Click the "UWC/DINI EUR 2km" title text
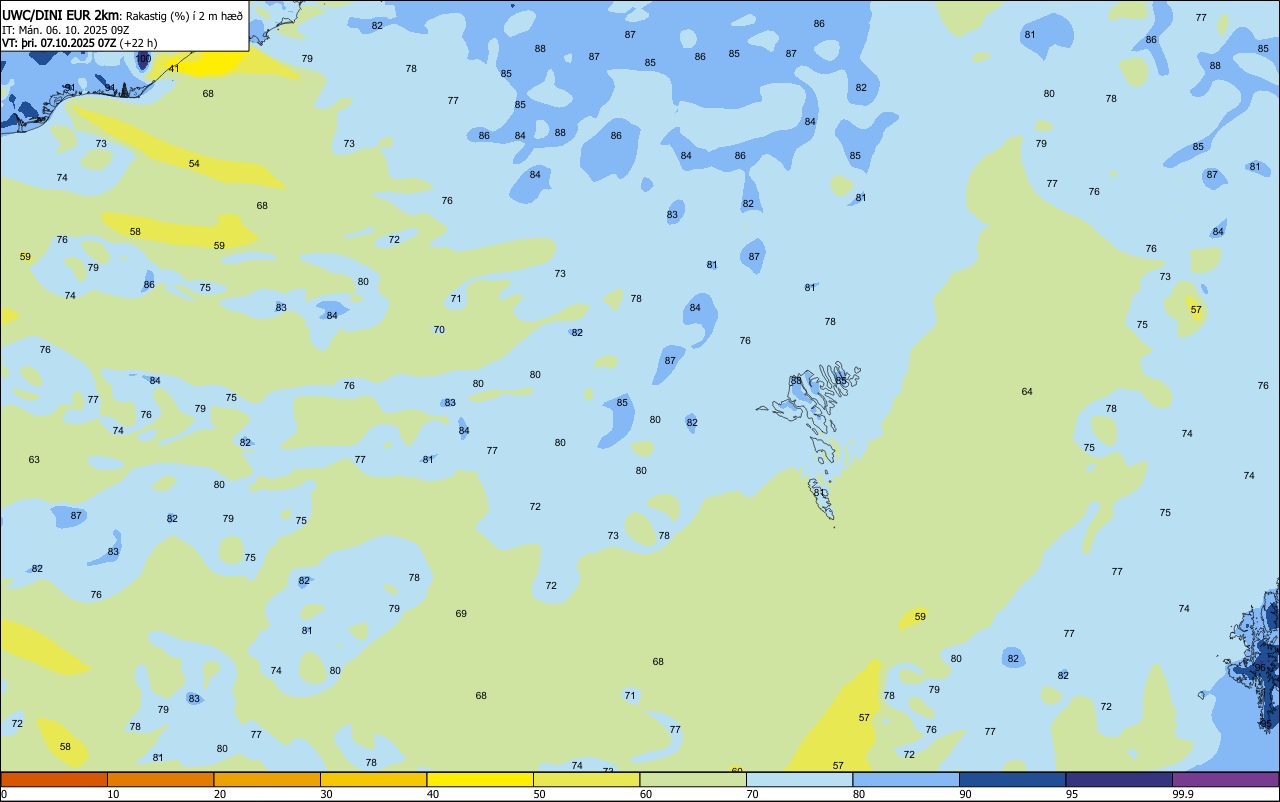This screenshot has width=1280, height=802. pyautogui.click(x=60, y=15)
